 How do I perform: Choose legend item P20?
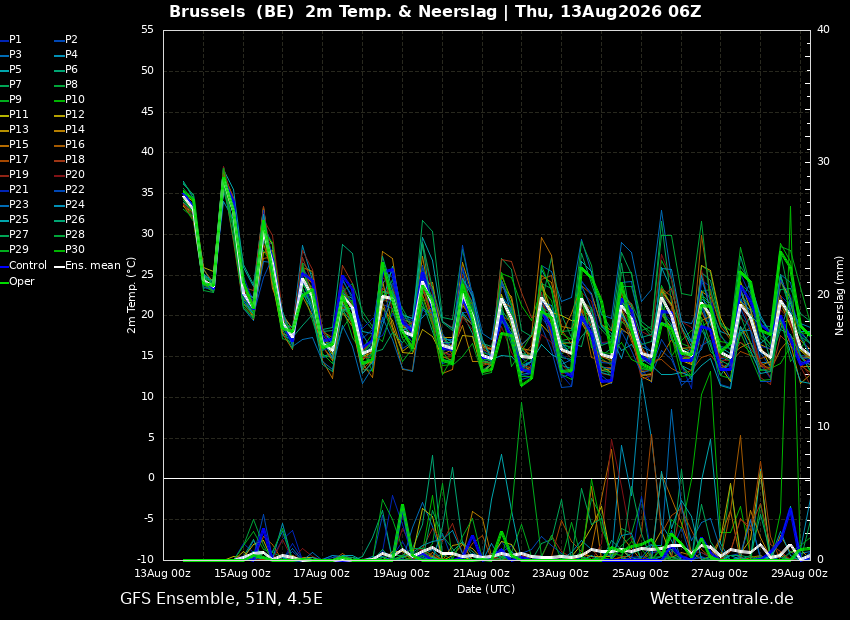pos(69,175)
